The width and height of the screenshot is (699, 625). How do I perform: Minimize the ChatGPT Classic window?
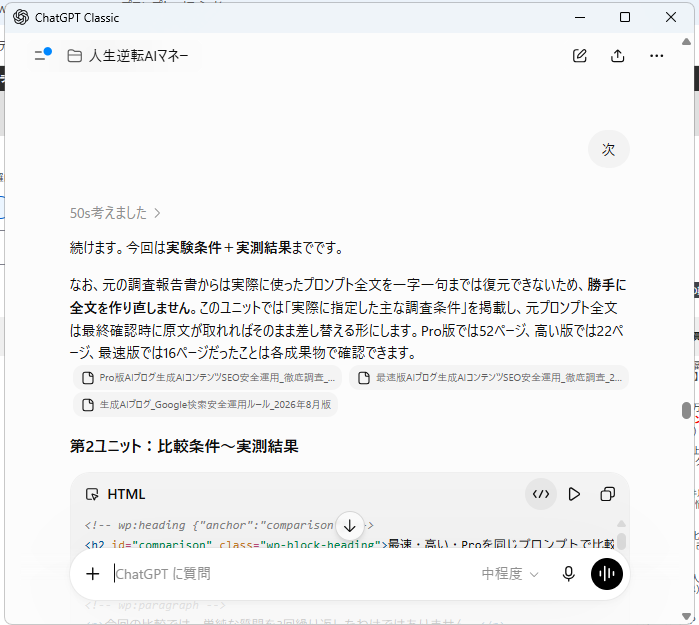580,17
